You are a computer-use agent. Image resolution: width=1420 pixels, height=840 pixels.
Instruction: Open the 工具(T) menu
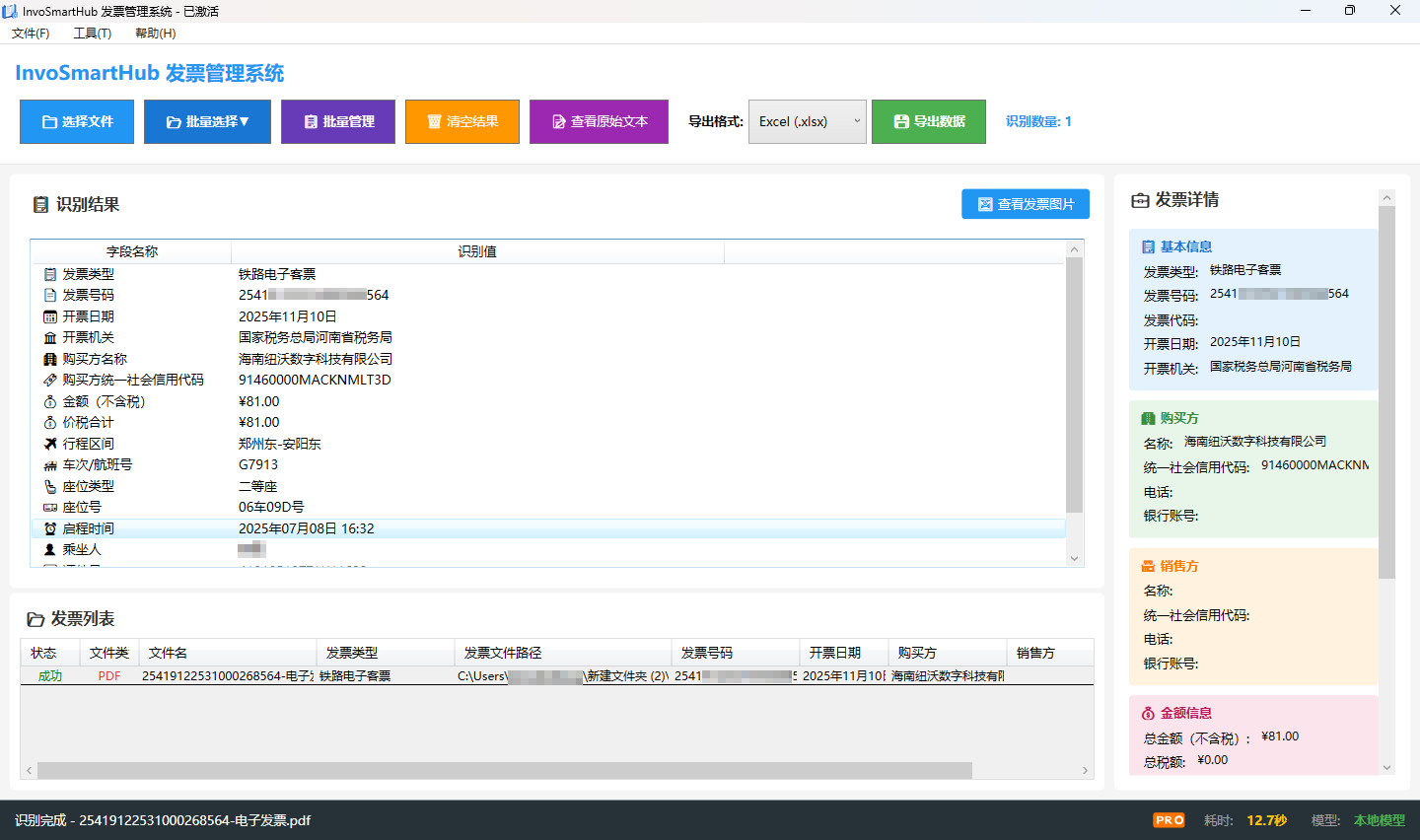pyautogui.click(x=92, y=33)
